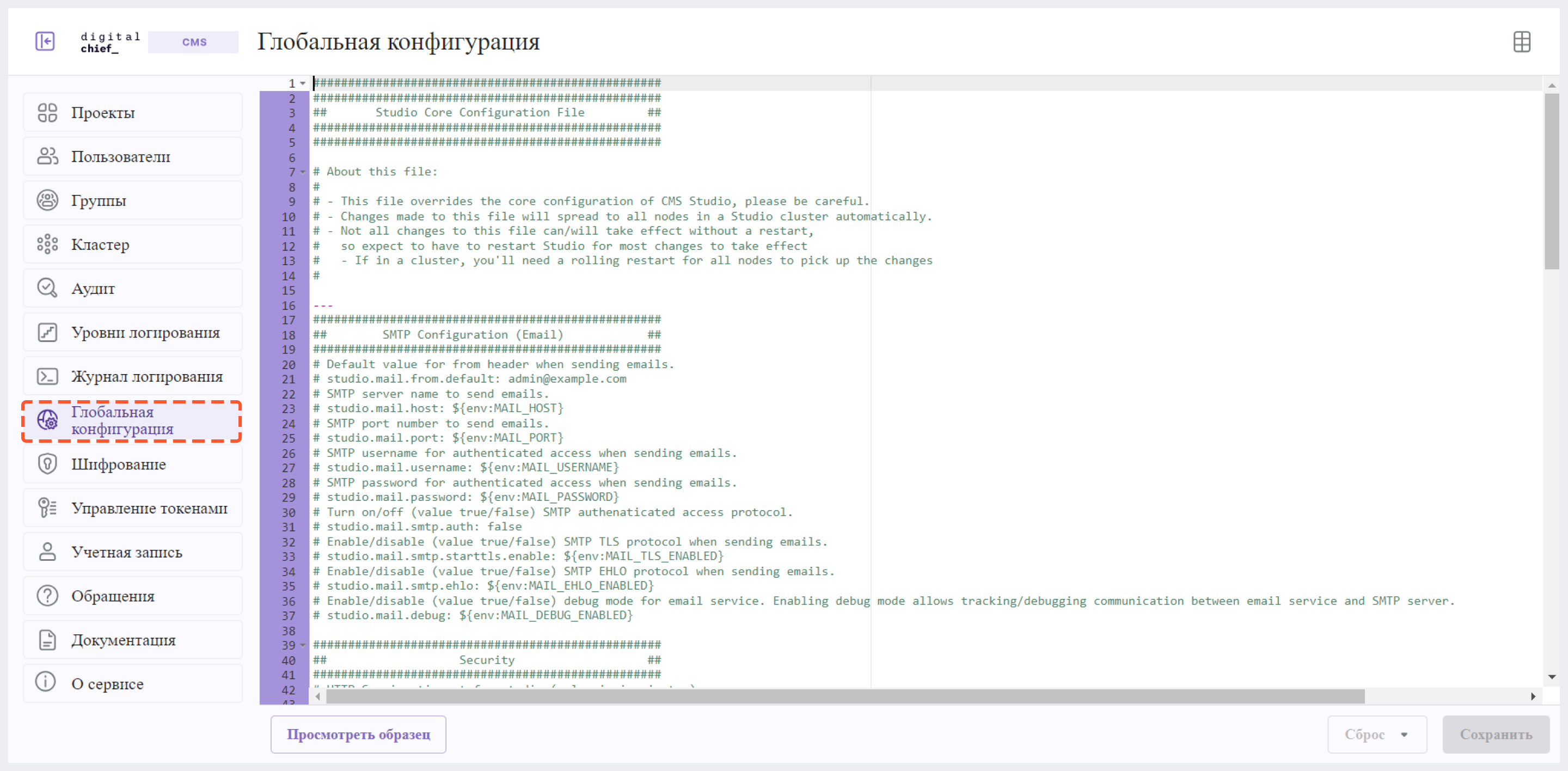Open Журнал логирования page
This screenshot has width=1568, height=771.
pyautogui.click(x=133, y=376)
